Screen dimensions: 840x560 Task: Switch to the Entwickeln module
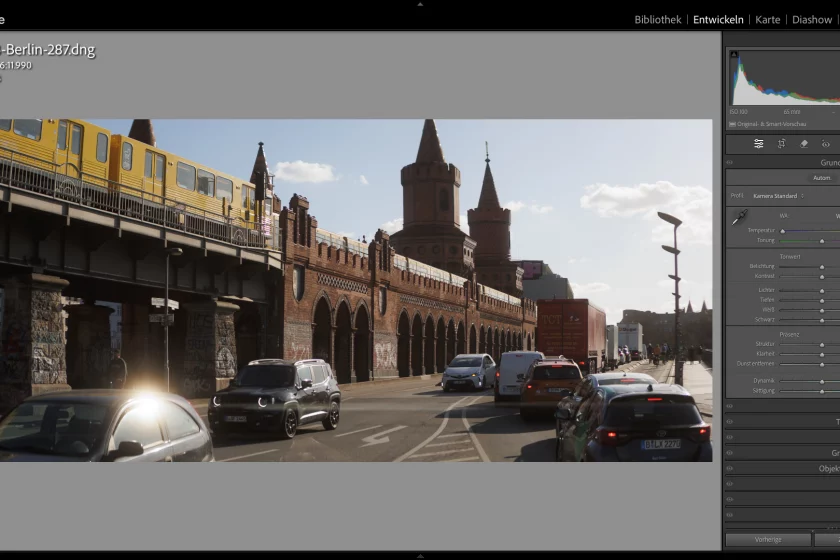(x=718, y=20)
